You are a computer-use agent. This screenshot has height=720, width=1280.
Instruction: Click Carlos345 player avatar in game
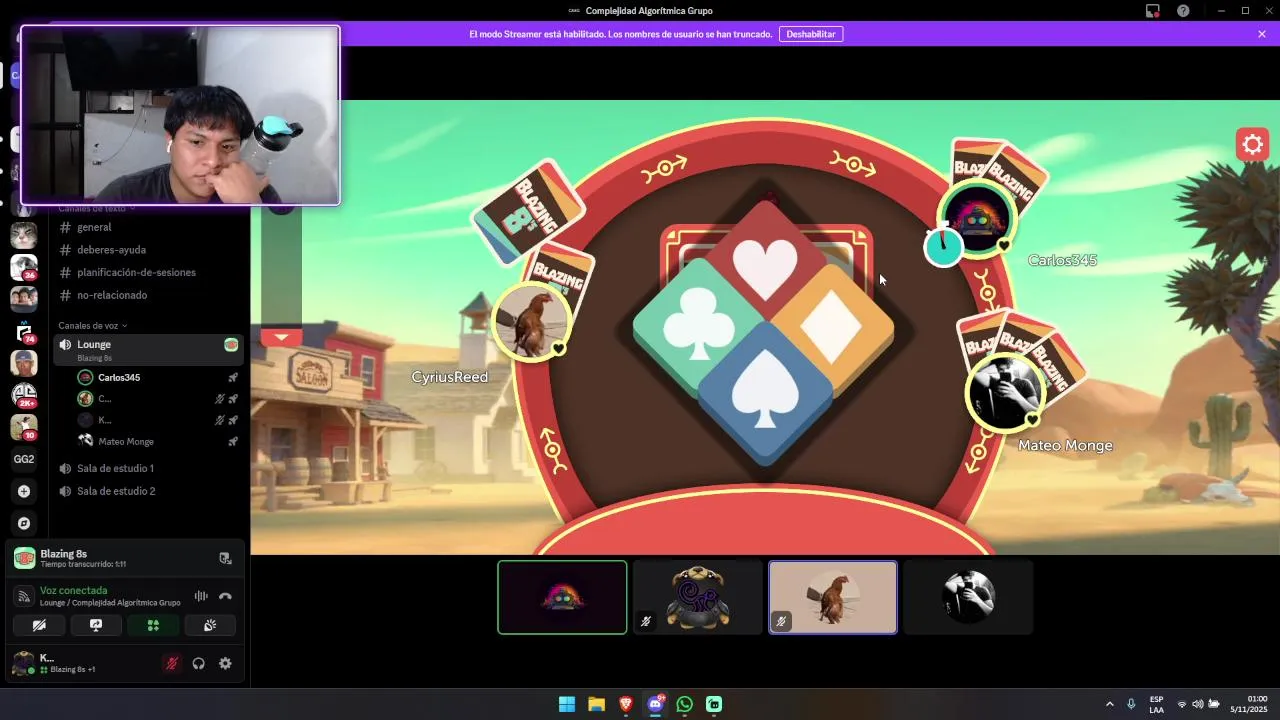(x=977, y=219)
